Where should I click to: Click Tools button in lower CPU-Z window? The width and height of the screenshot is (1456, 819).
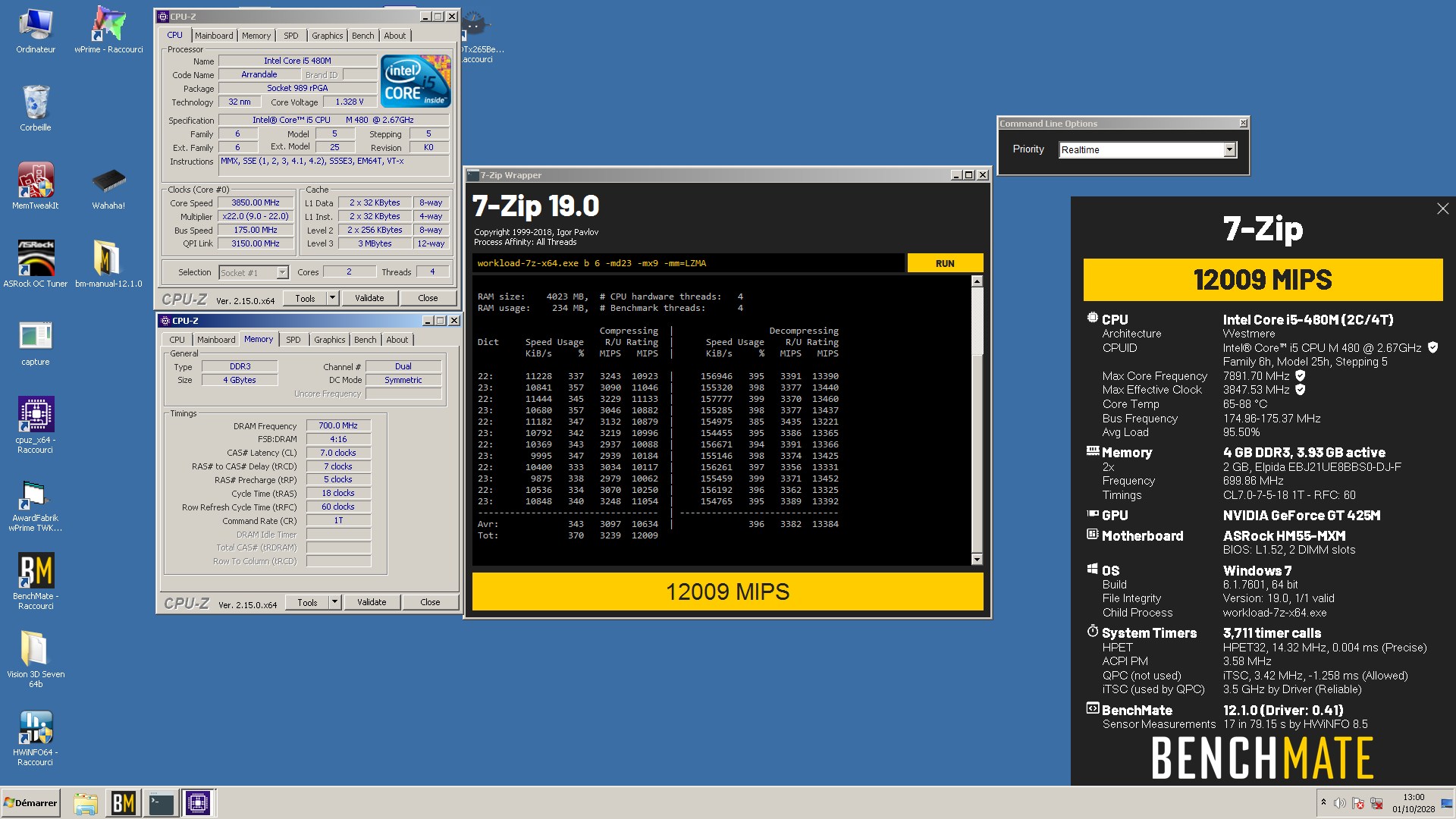pos(307,602)
